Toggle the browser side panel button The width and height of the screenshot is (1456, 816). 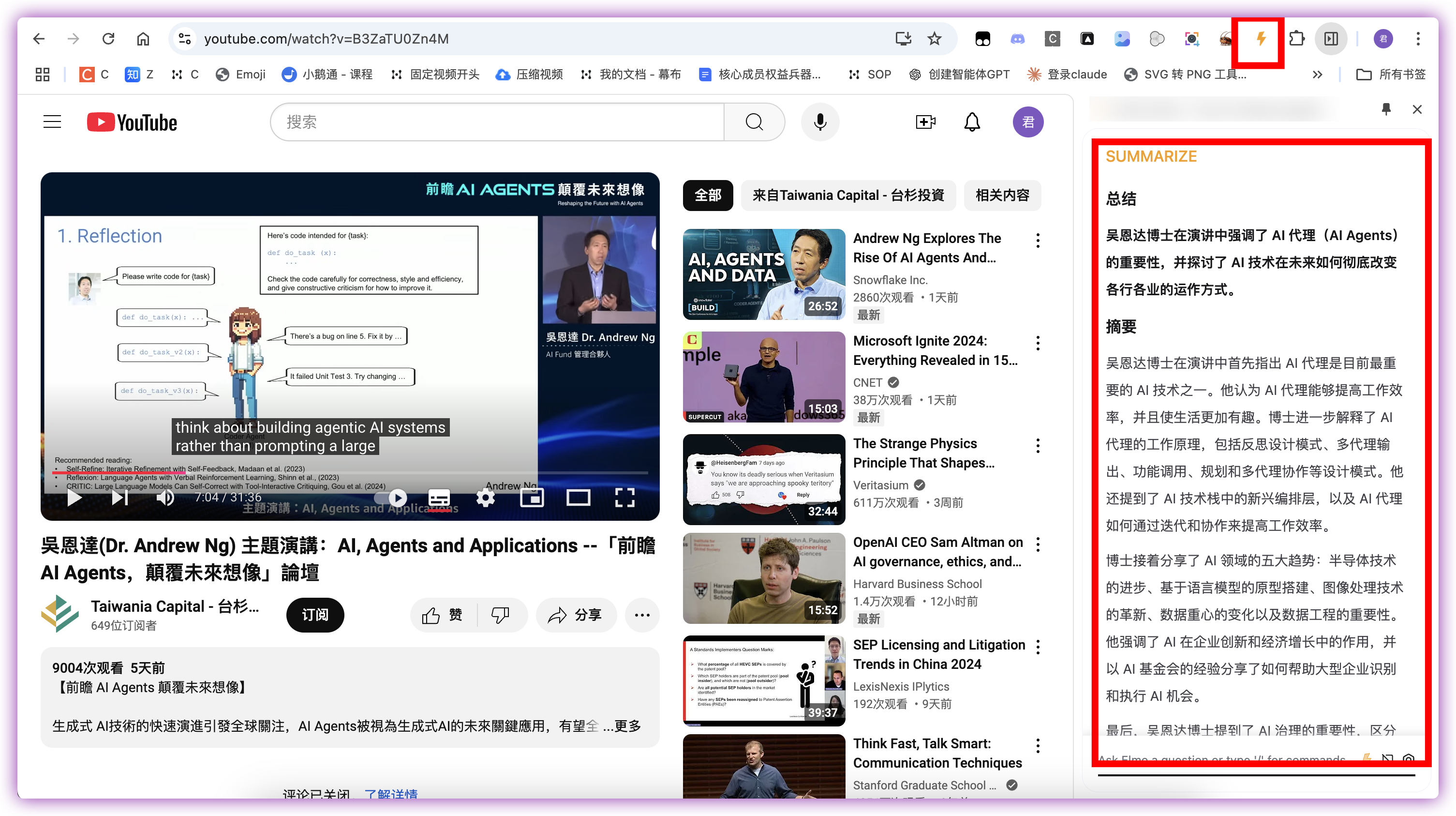[1332, 38]
